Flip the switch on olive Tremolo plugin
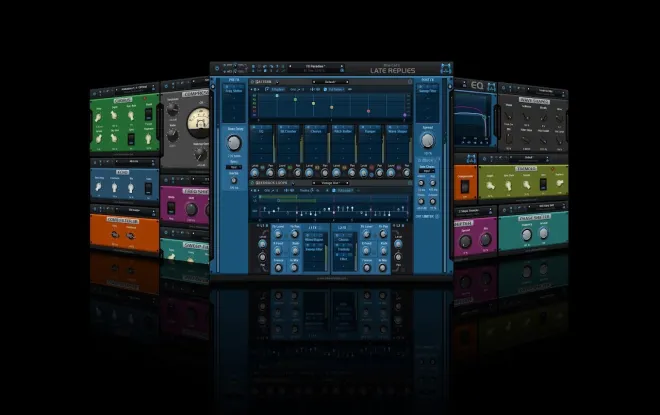660x415 pixels. pos(543,184)
